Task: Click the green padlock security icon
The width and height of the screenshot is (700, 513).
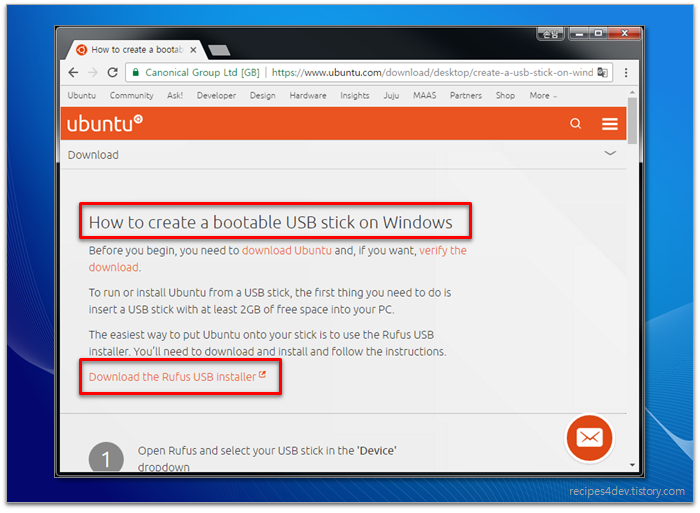Action: [136, 72]
